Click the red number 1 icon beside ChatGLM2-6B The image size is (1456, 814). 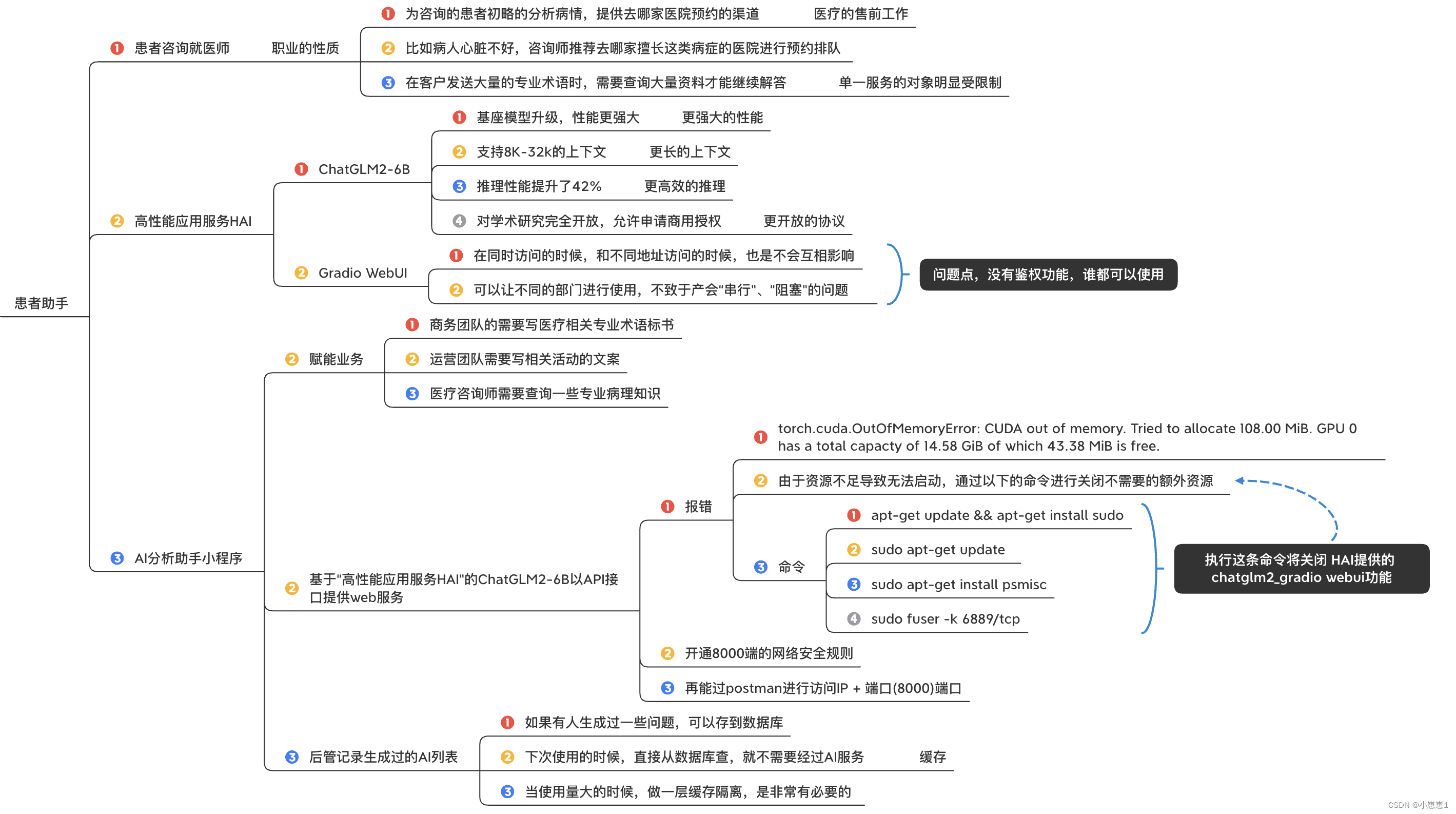[301, 169]
